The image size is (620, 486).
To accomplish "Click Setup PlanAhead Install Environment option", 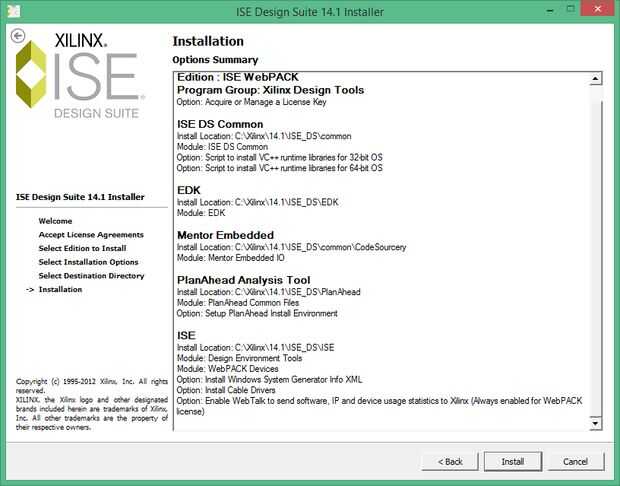I will 257,313.
